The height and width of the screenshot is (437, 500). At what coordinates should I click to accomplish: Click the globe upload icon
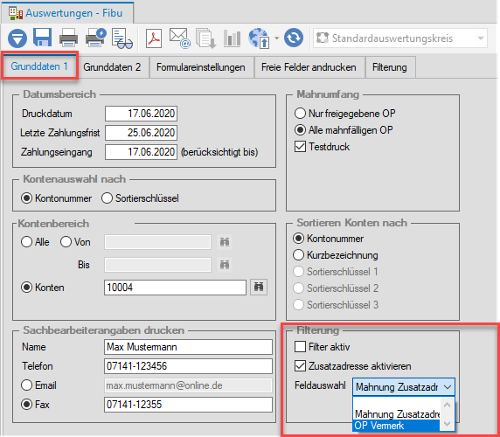pos(259,38)
